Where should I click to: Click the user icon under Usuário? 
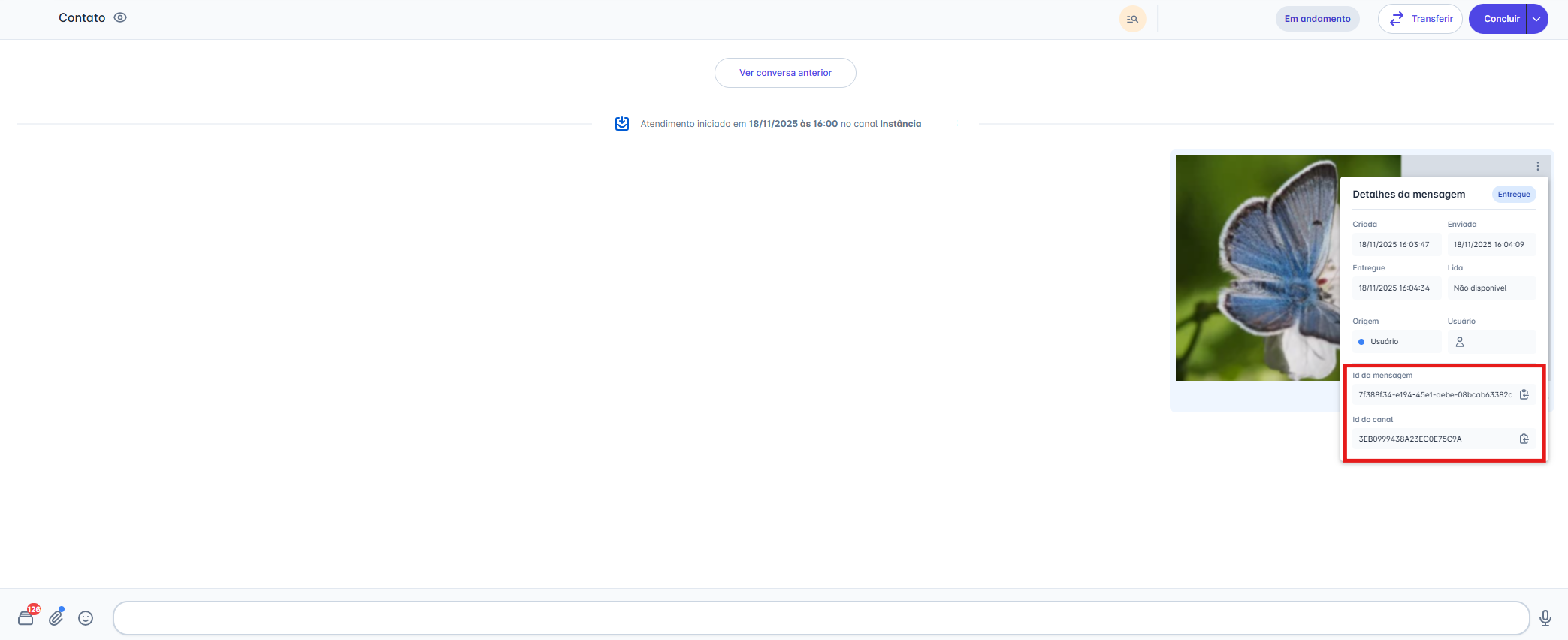tap(1460, 342)
